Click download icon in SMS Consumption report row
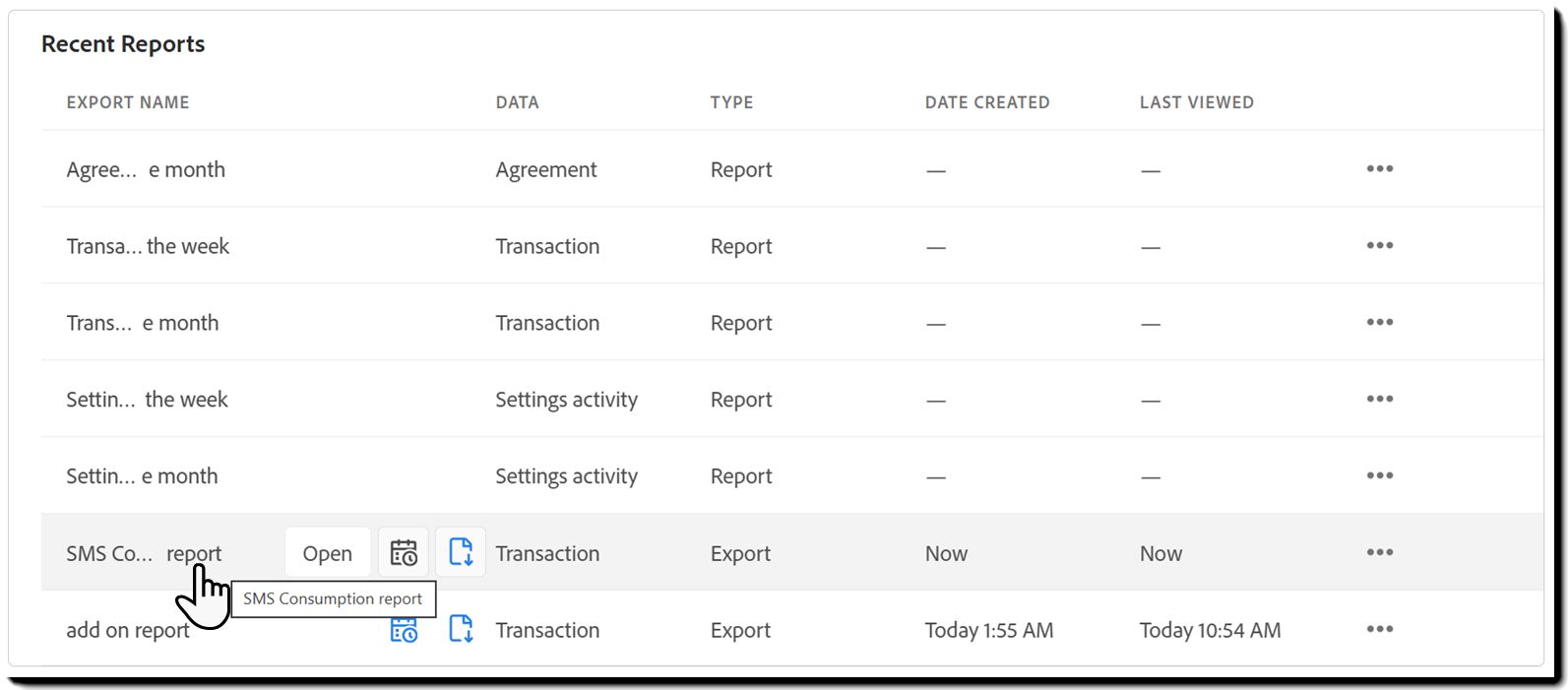This screenshot has height=690, width=1568. 461,552
